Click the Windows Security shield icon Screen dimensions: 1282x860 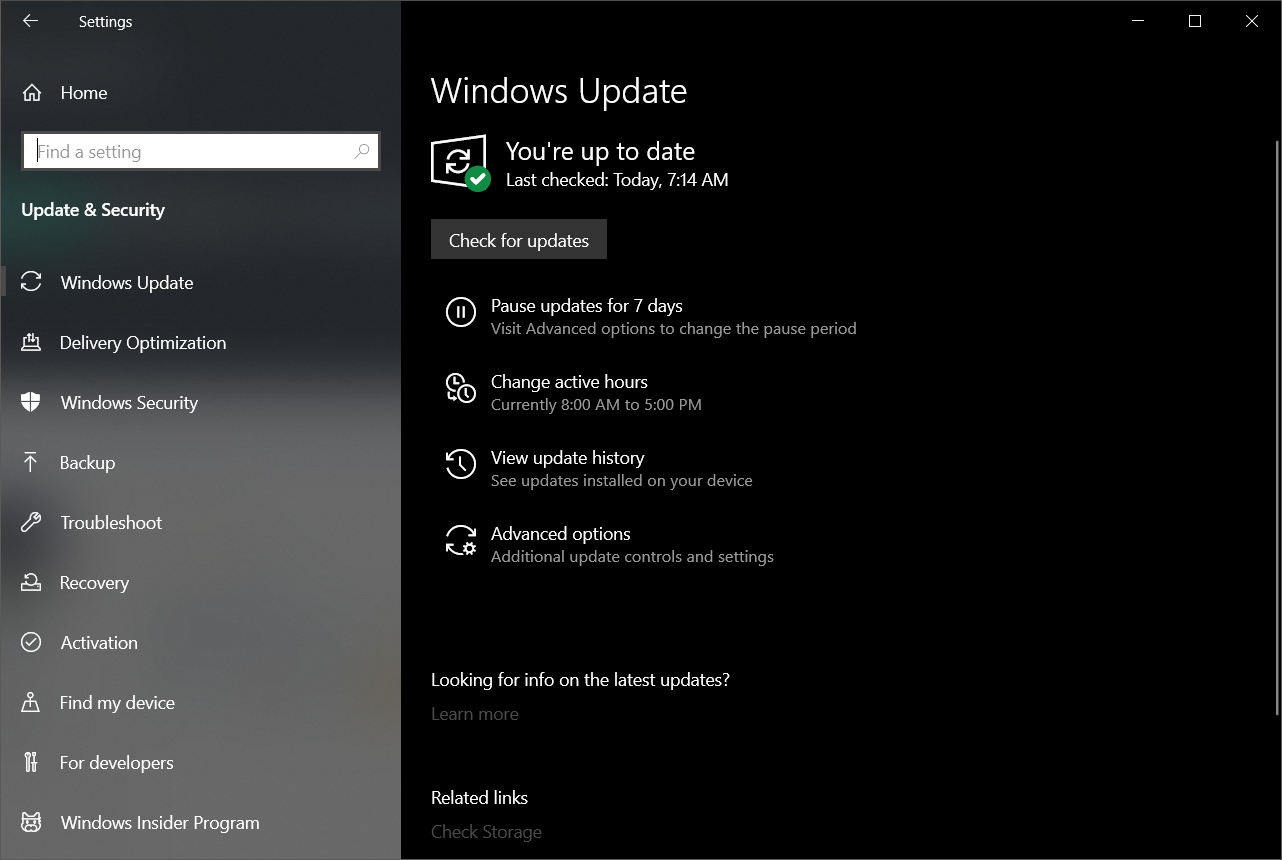pyautogui.click(x=31, y=402)
